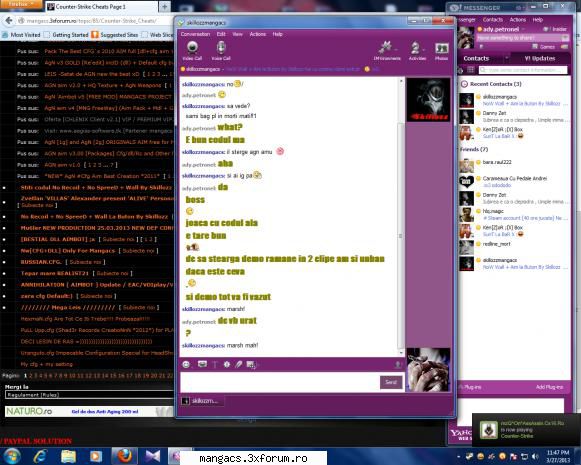Viewport: 581px width, 465px height.
Task: Click the Photos sharing icon
Action: tap(441, 50)
